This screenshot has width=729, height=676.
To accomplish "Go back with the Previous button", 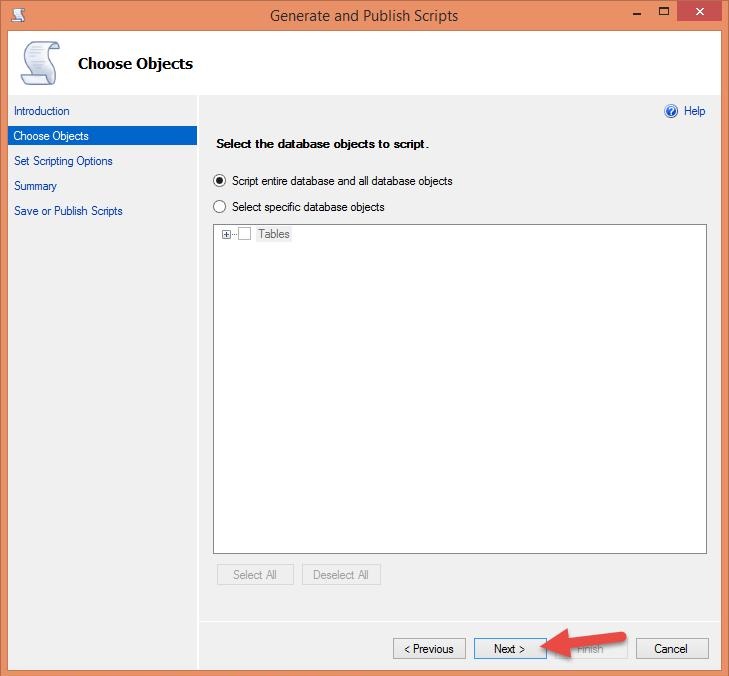I will point(429,649).
